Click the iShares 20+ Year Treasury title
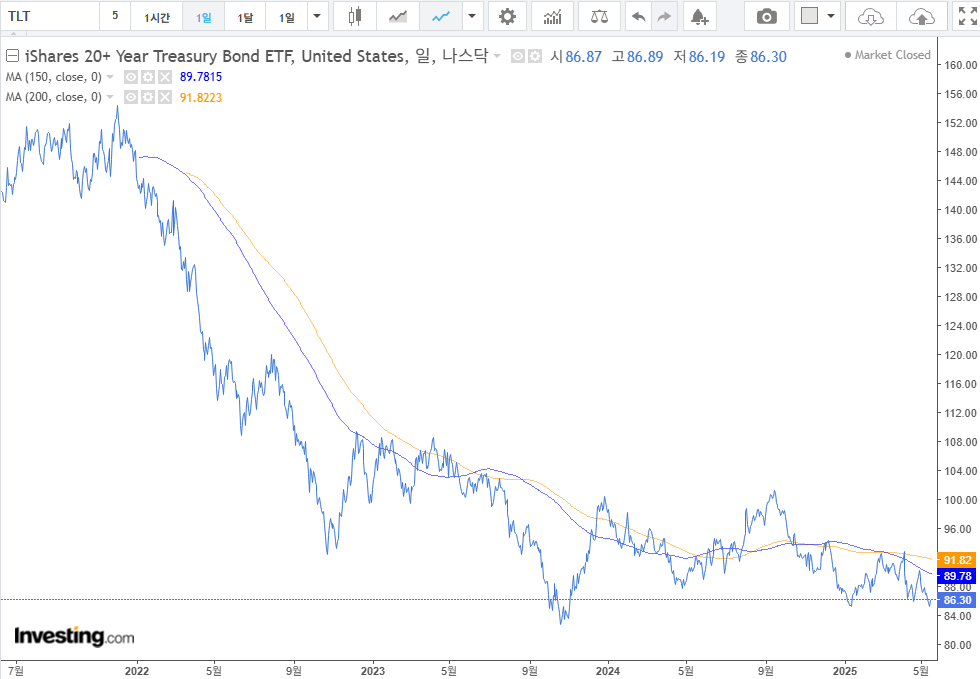980x679 pixels. tap(256, 56)
